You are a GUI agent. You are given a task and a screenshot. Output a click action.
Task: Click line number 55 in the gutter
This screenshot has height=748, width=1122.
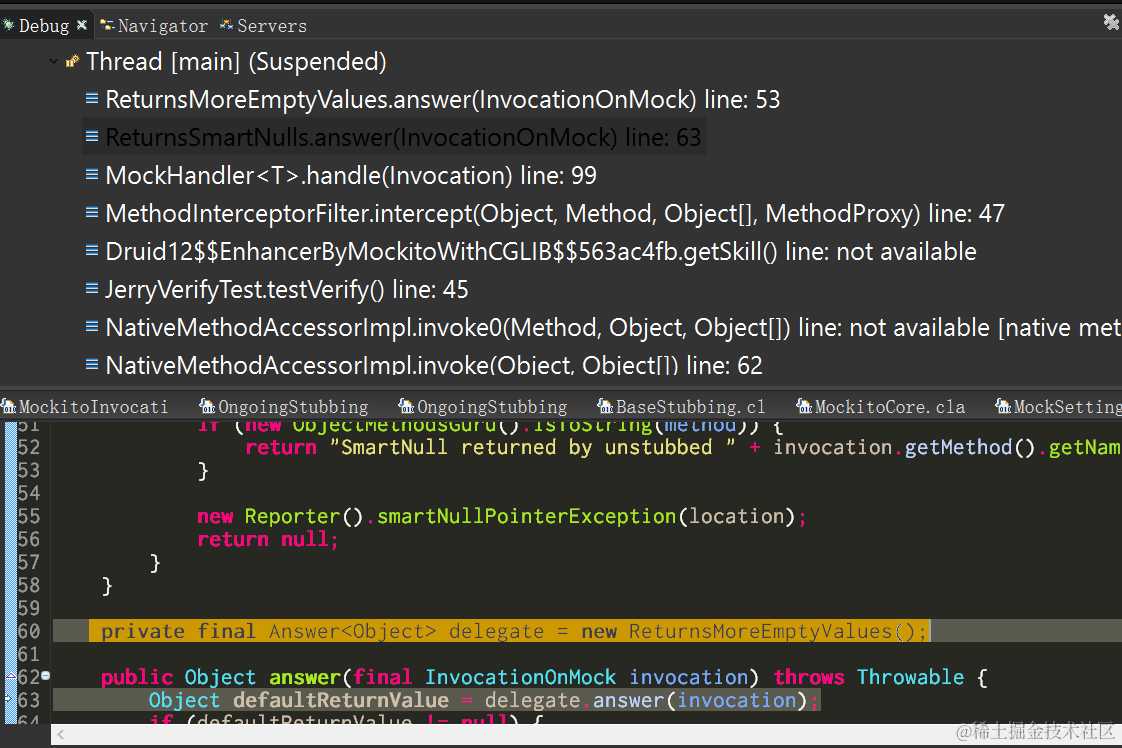29,516
